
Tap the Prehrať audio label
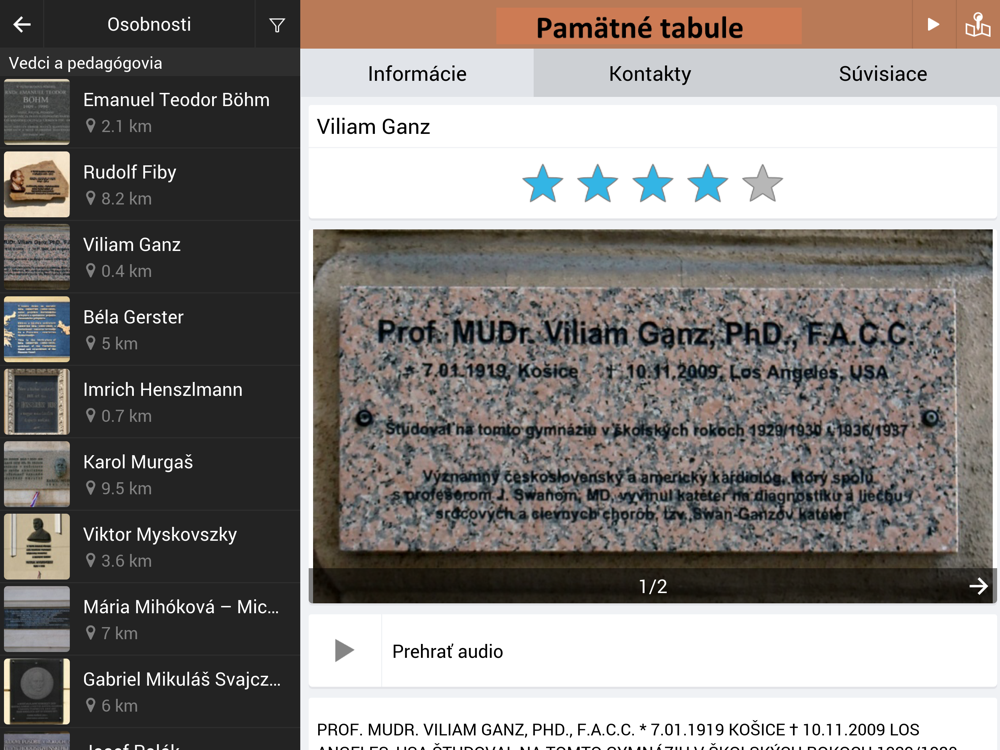pyautogui.click(x=448, y=651)
